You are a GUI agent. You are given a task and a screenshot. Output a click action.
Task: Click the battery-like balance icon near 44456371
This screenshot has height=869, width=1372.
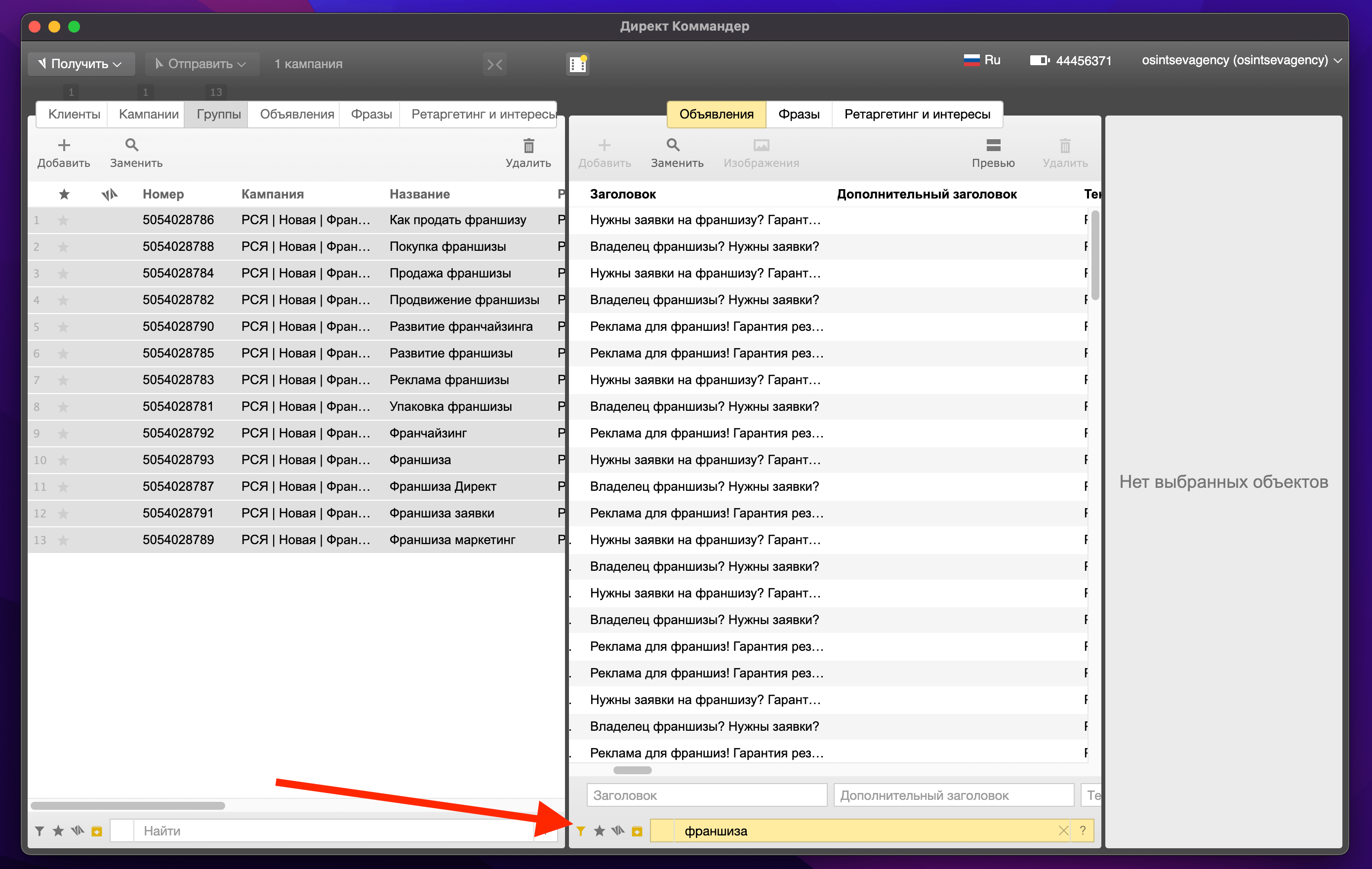coord(1039,60)
